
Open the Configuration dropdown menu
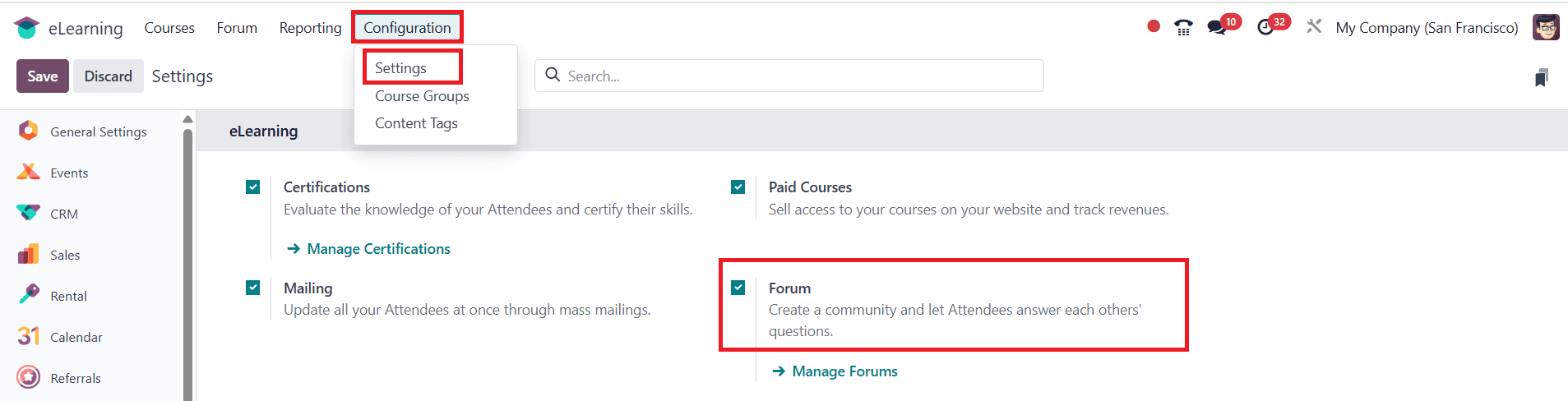(407, 28)
